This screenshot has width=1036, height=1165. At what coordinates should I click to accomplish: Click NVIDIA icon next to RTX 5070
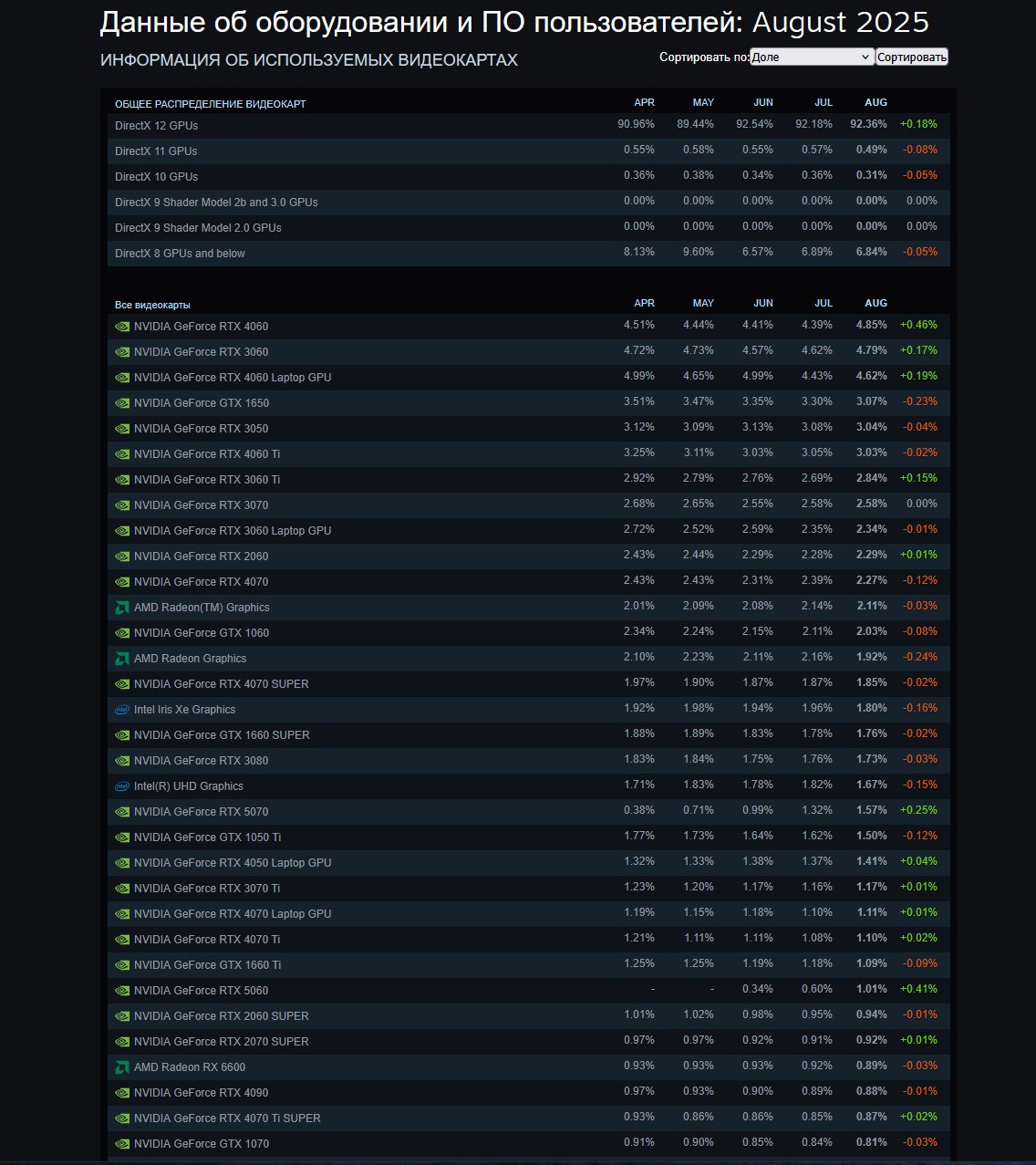coord(122,811)
